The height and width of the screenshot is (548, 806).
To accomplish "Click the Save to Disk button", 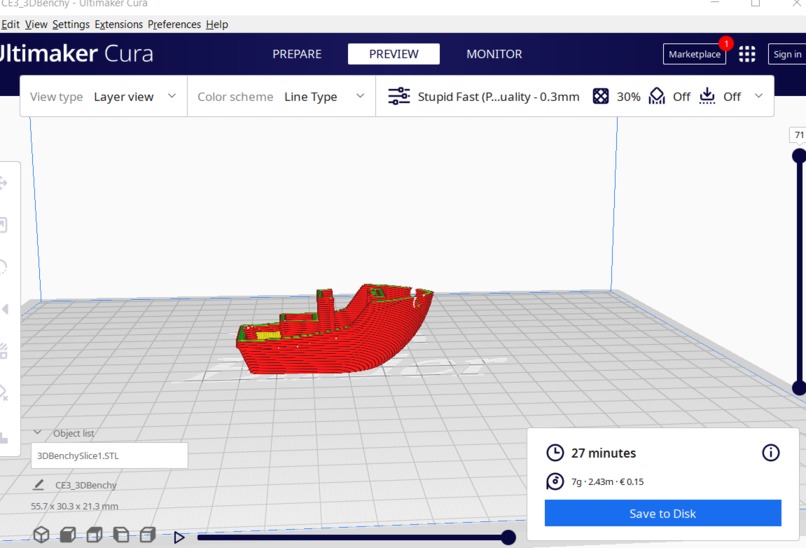I will point(663,513).
